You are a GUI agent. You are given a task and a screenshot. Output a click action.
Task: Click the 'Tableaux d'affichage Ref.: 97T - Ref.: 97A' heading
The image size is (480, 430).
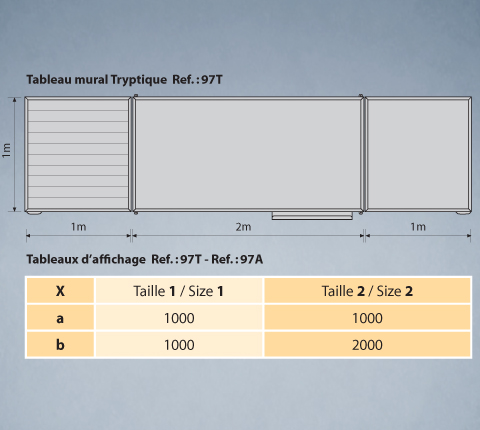[x=145, y=259]
